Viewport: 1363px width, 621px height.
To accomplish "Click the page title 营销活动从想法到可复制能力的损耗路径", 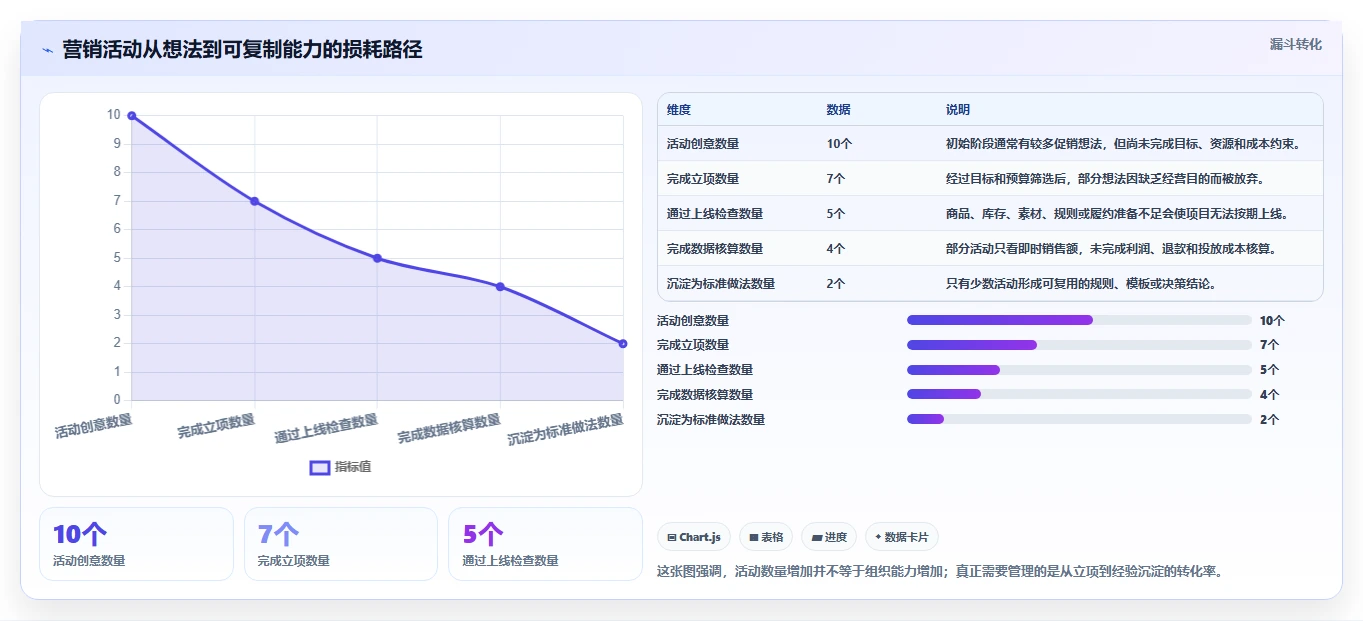I will 242,49.
